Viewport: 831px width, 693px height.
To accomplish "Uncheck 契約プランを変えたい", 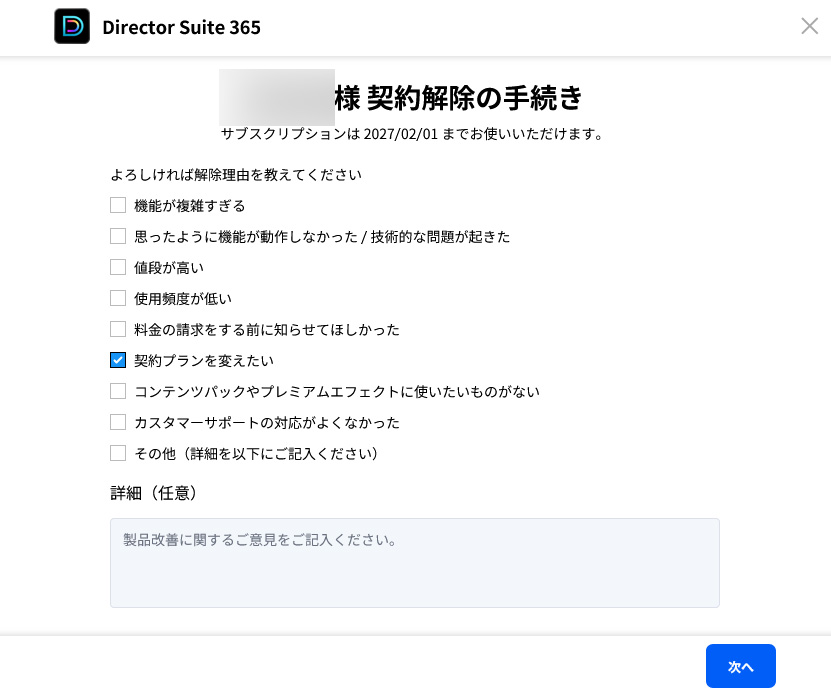I will tap(118, 360).
